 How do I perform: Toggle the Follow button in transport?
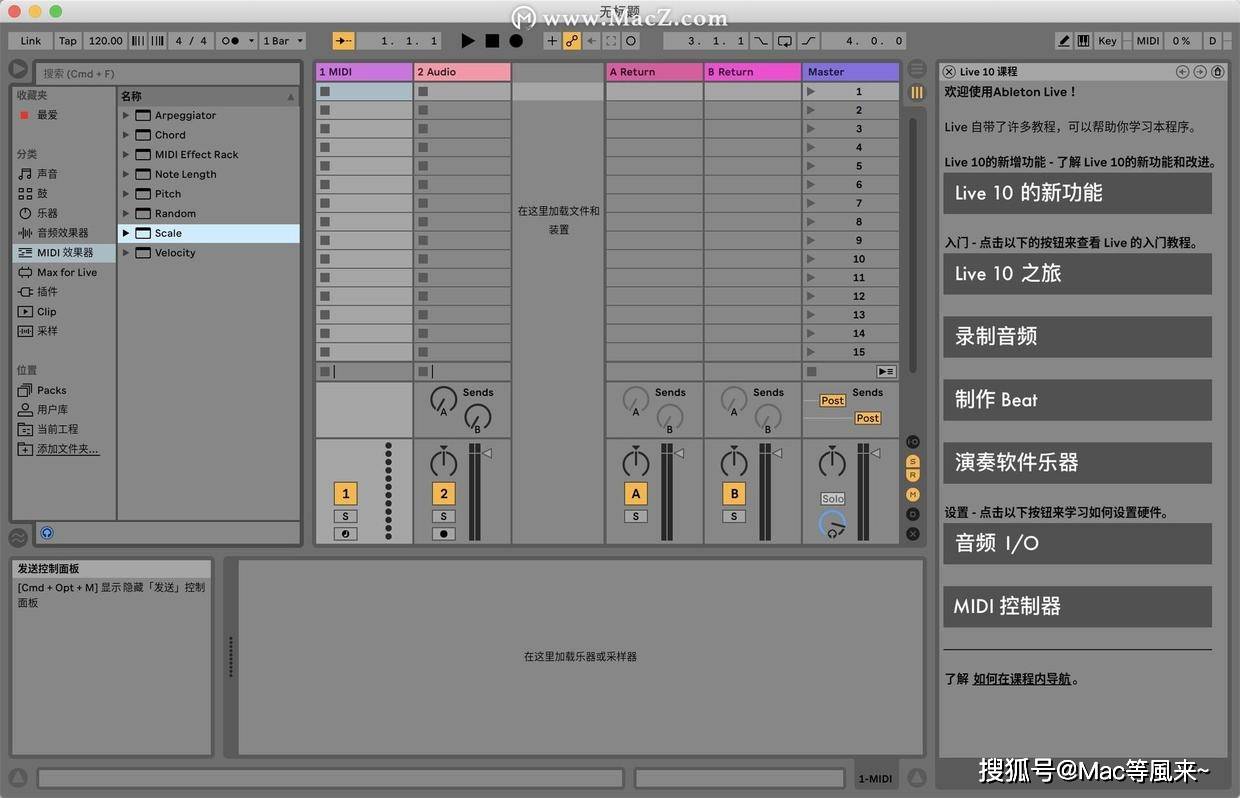343,41
